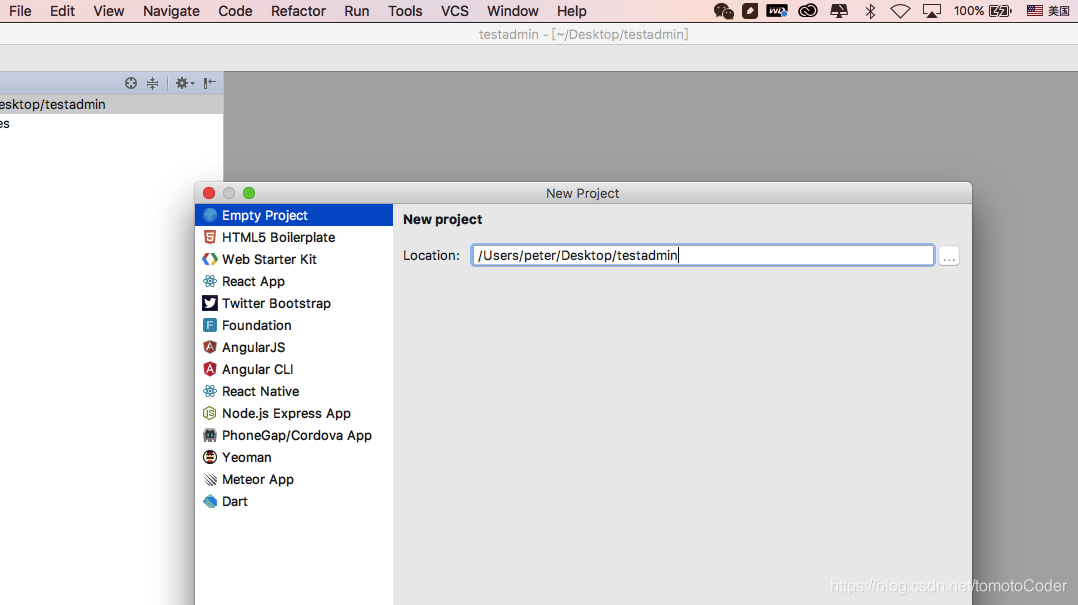
Task: Select the Yeoman template
Action: [x=294, y=457]
